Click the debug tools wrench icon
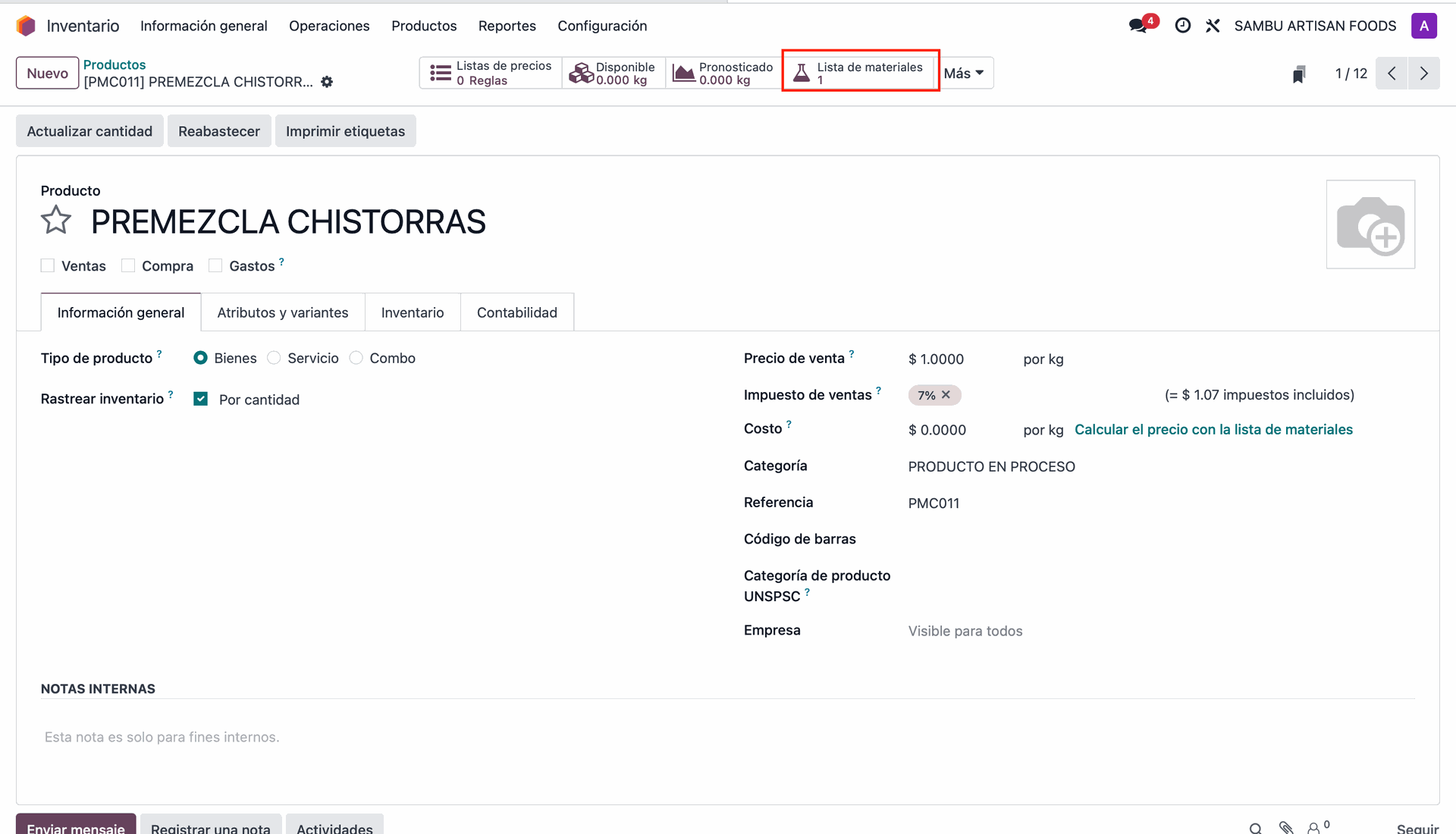This screenshot has height=834, width=1456. pos(1213,26)
